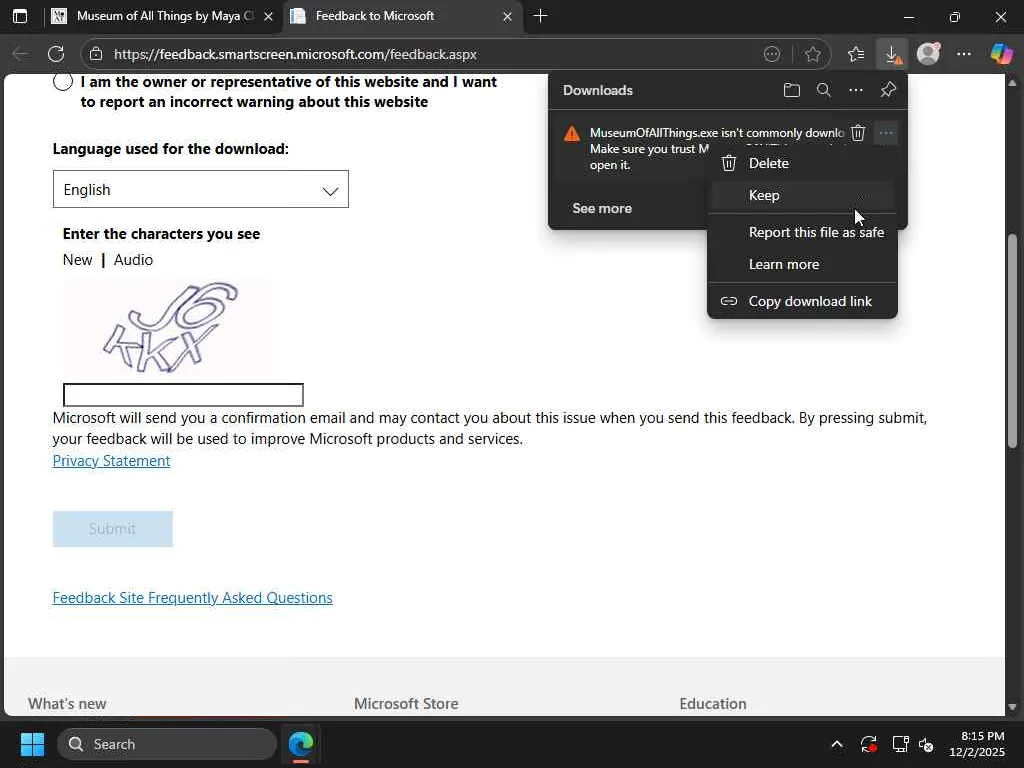1024x768 pixels.
Task: Close the Museum of All Things tab
Action: point(268,16)
